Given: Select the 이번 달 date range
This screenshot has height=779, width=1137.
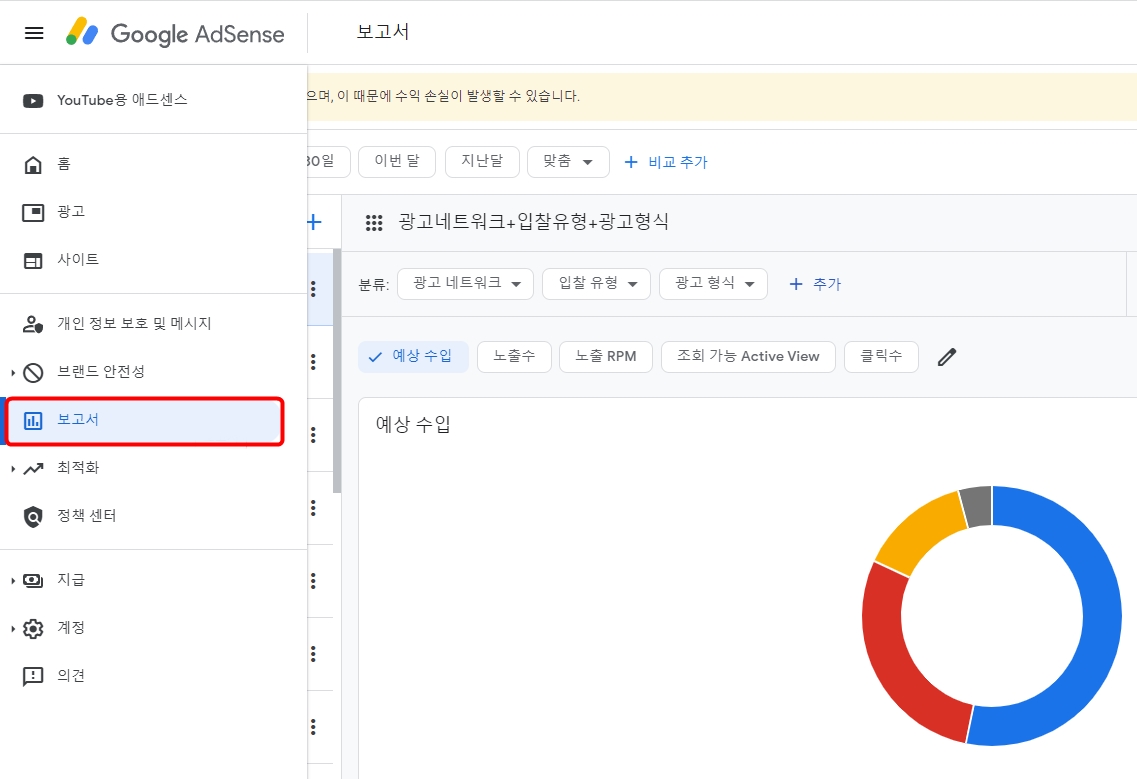Looking at the screenshot, I should (x=397, y=161).
